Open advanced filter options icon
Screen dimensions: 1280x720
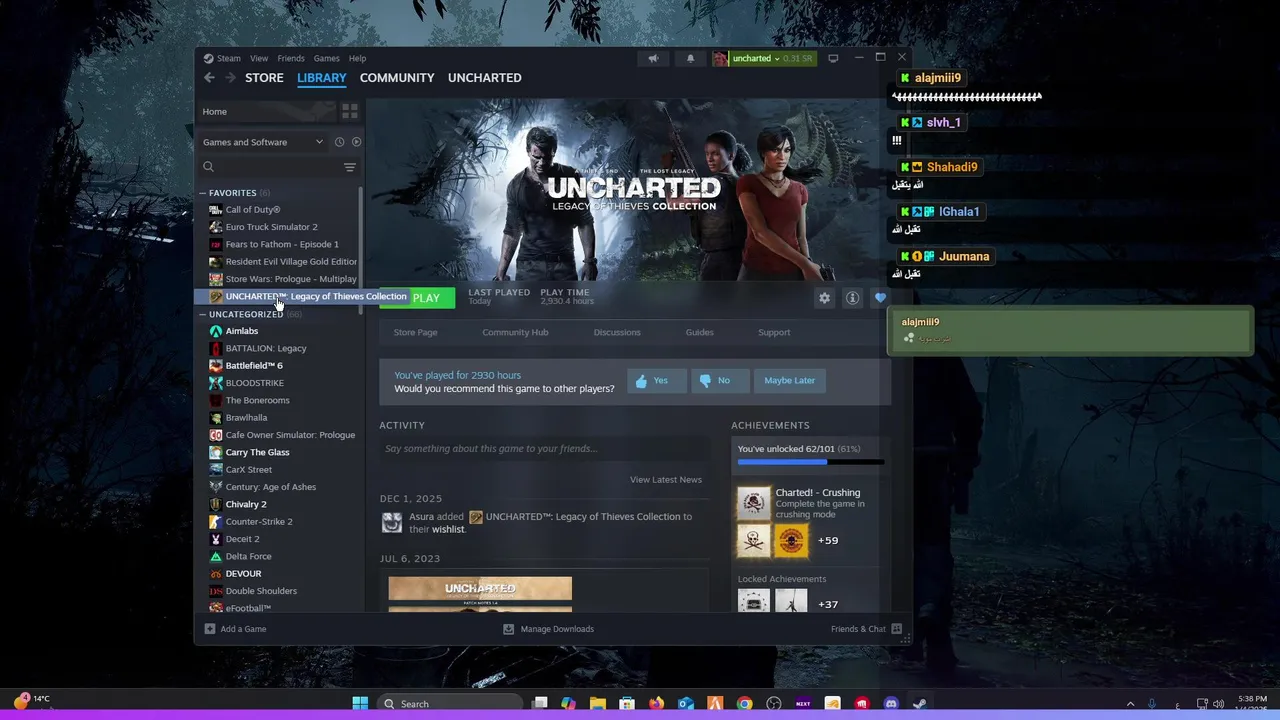(x=350, y=167)
